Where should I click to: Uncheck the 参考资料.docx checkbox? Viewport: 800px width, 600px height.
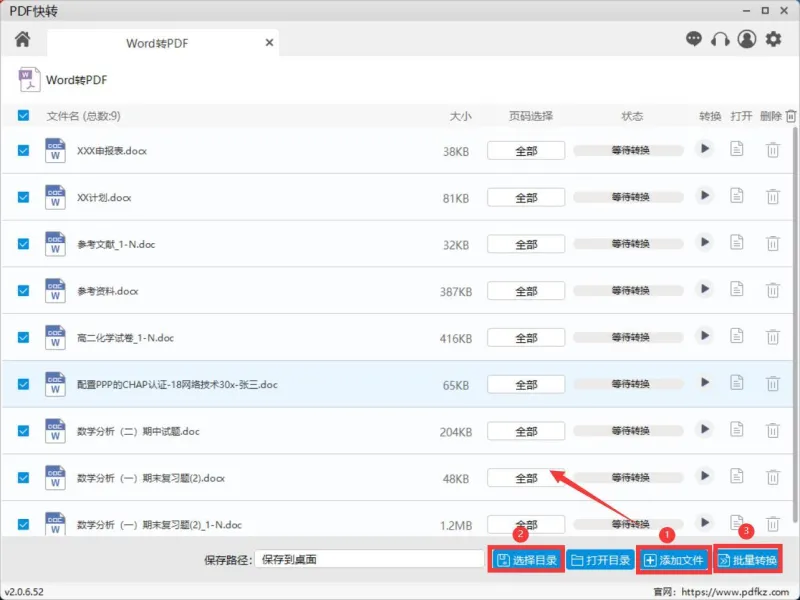(23, 290)
